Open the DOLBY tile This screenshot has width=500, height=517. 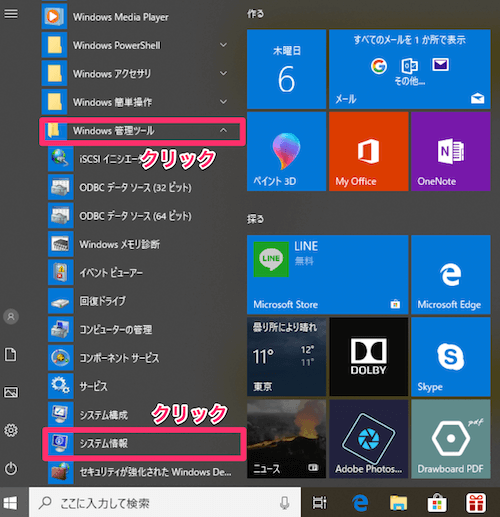369,357
